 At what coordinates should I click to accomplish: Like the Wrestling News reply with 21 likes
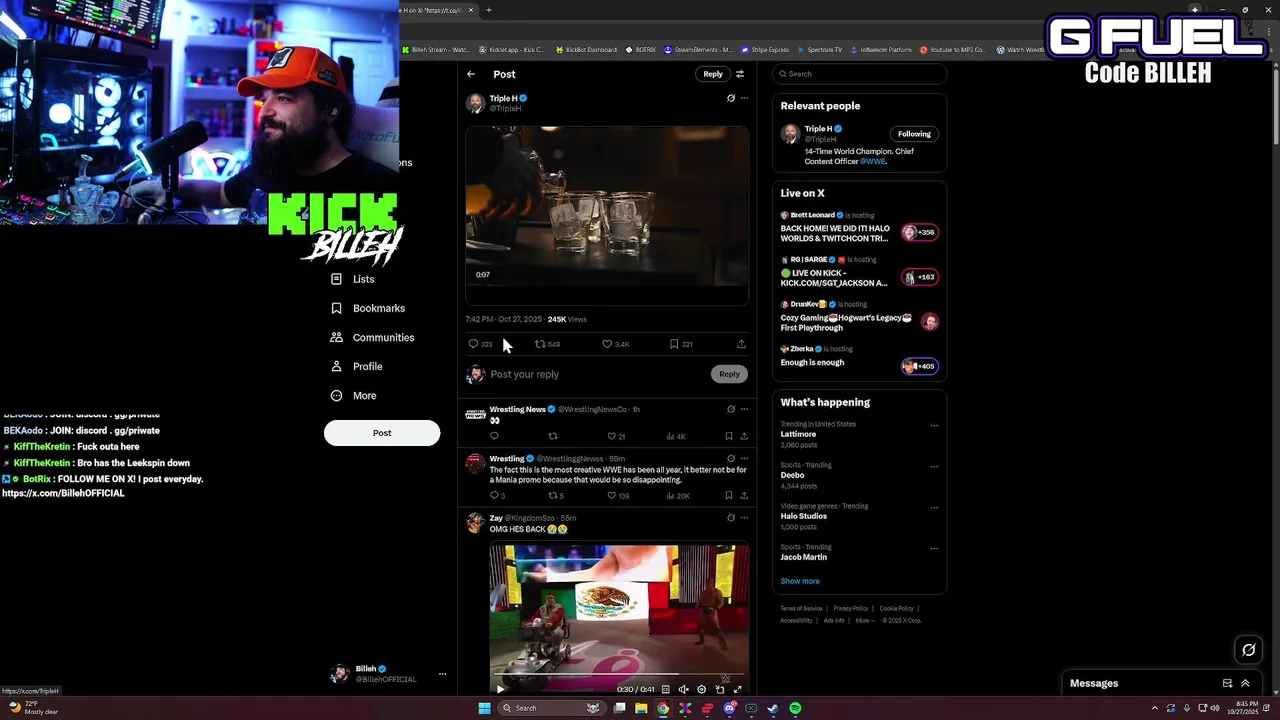click(616, 436)
